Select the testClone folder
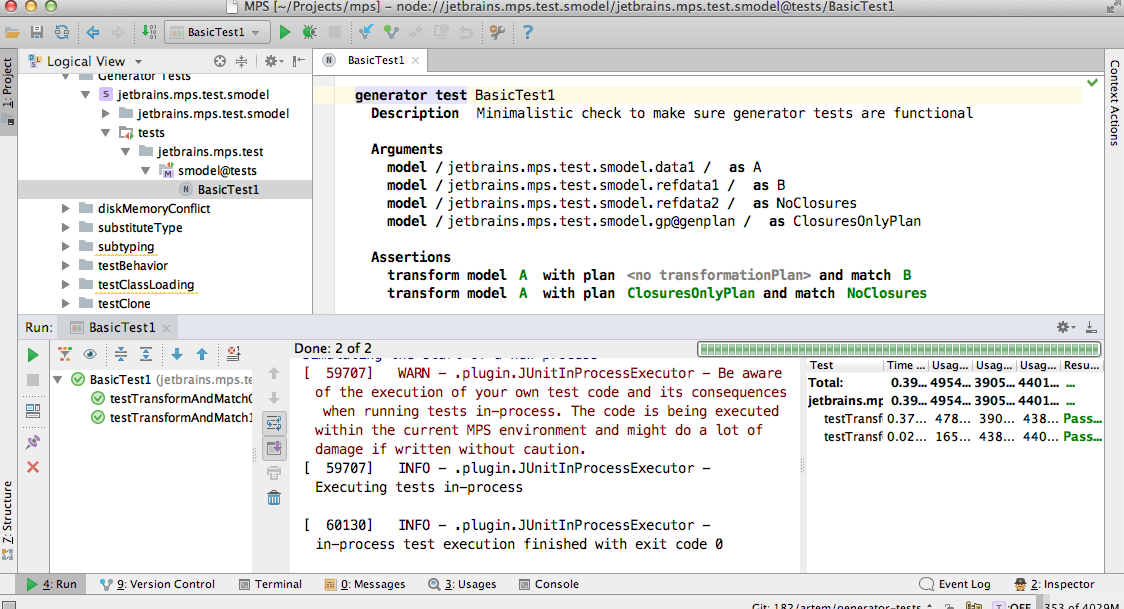 (124, 303)
